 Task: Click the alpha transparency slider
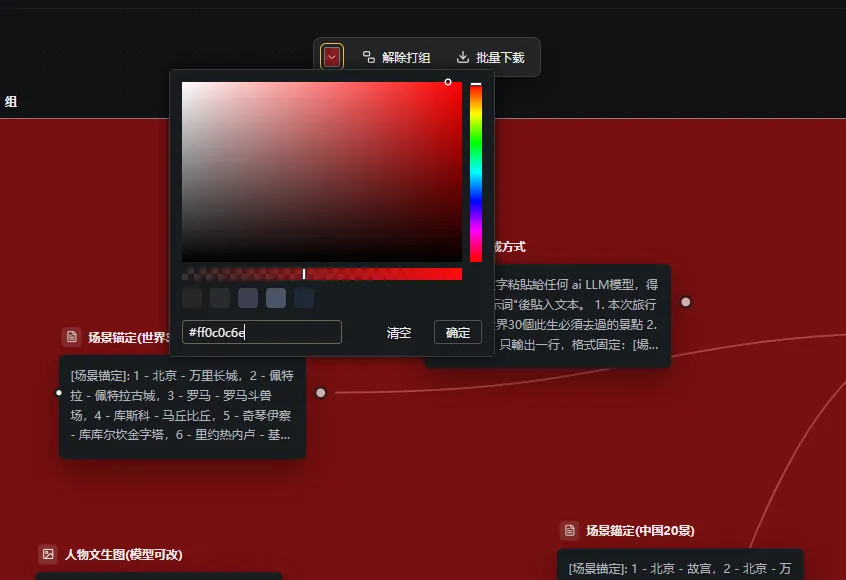[x=322, y=274]
